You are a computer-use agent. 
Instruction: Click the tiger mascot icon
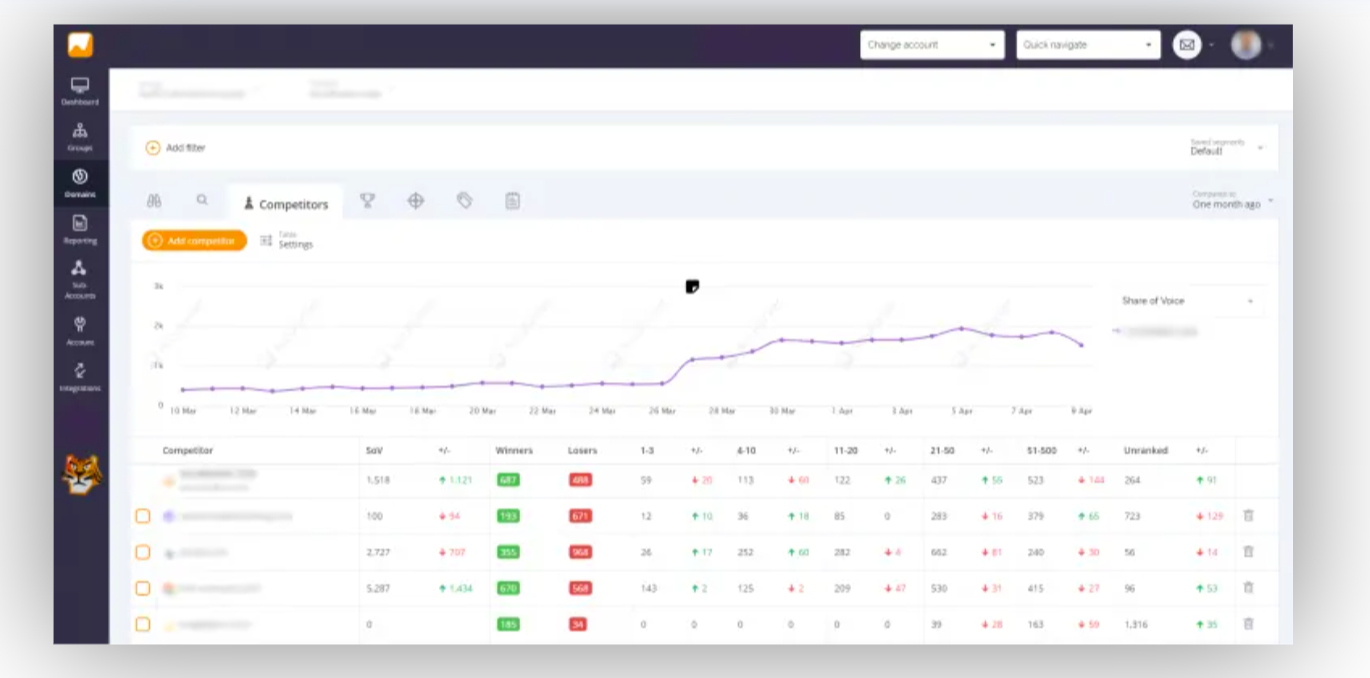click(x=81, y=474)
